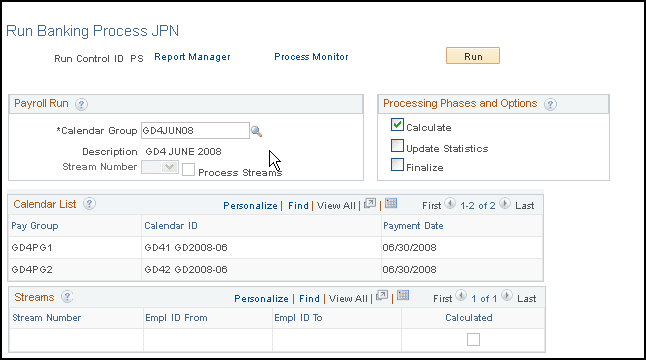Click Find in Calendar List
646x360 pixels.
[x=298, y=206]
